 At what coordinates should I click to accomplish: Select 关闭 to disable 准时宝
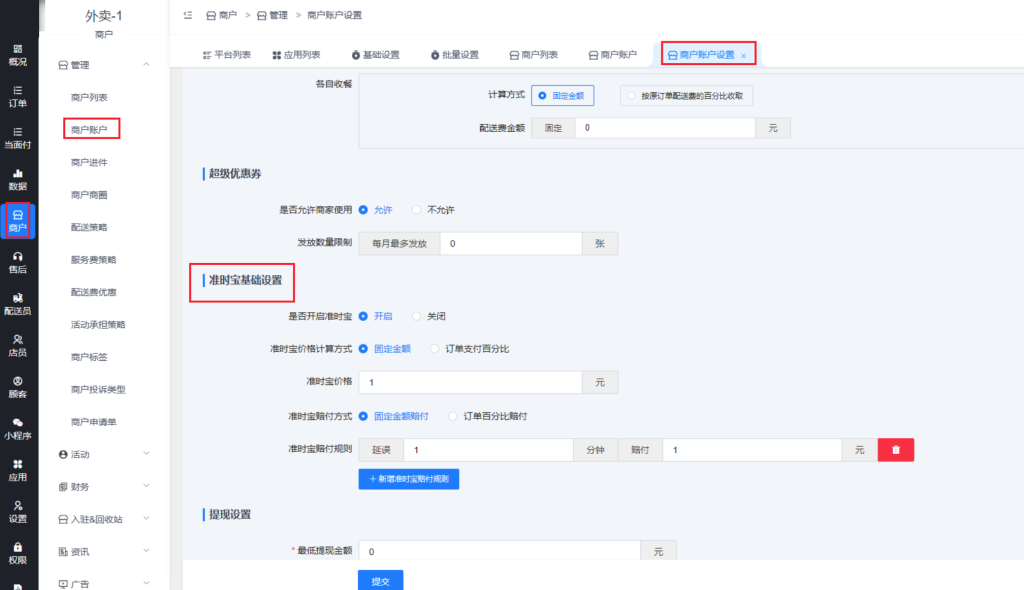(x=417, y=316)
